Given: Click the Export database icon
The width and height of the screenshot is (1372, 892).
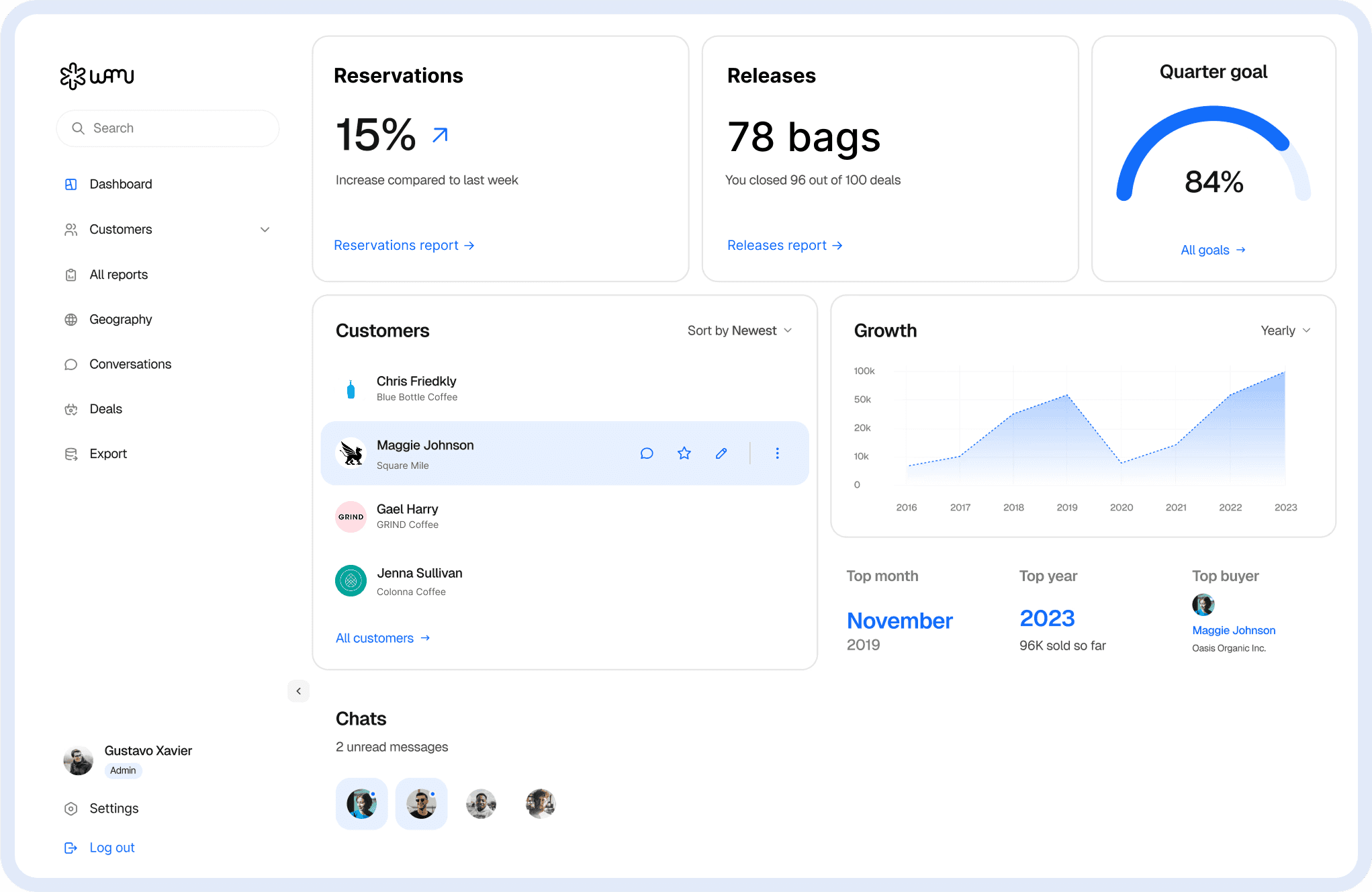Looking at the screenshot, I should 71,454.
